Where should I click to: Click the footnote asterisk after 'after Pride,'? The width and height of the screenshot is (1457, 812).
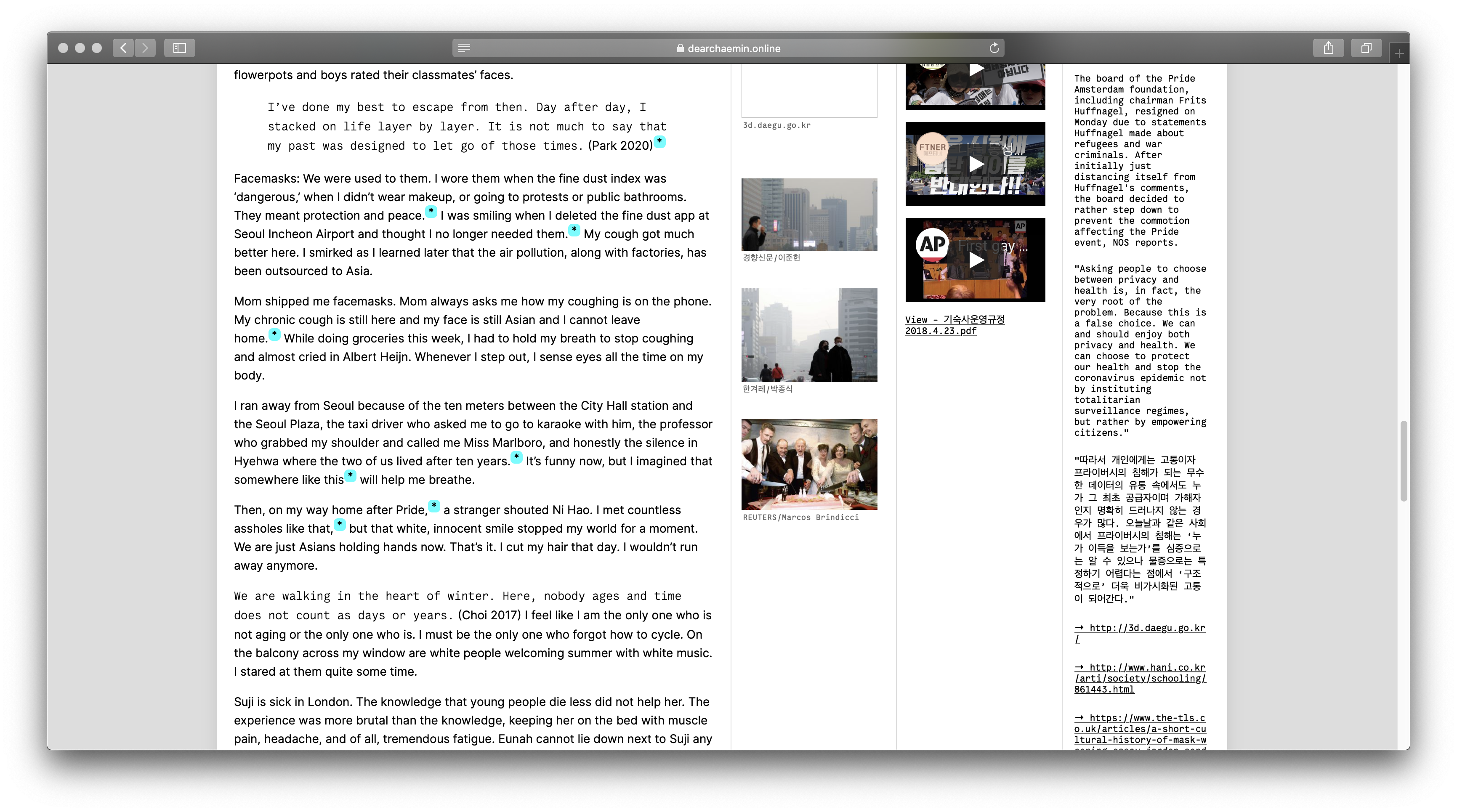click(x=434, y=506)
